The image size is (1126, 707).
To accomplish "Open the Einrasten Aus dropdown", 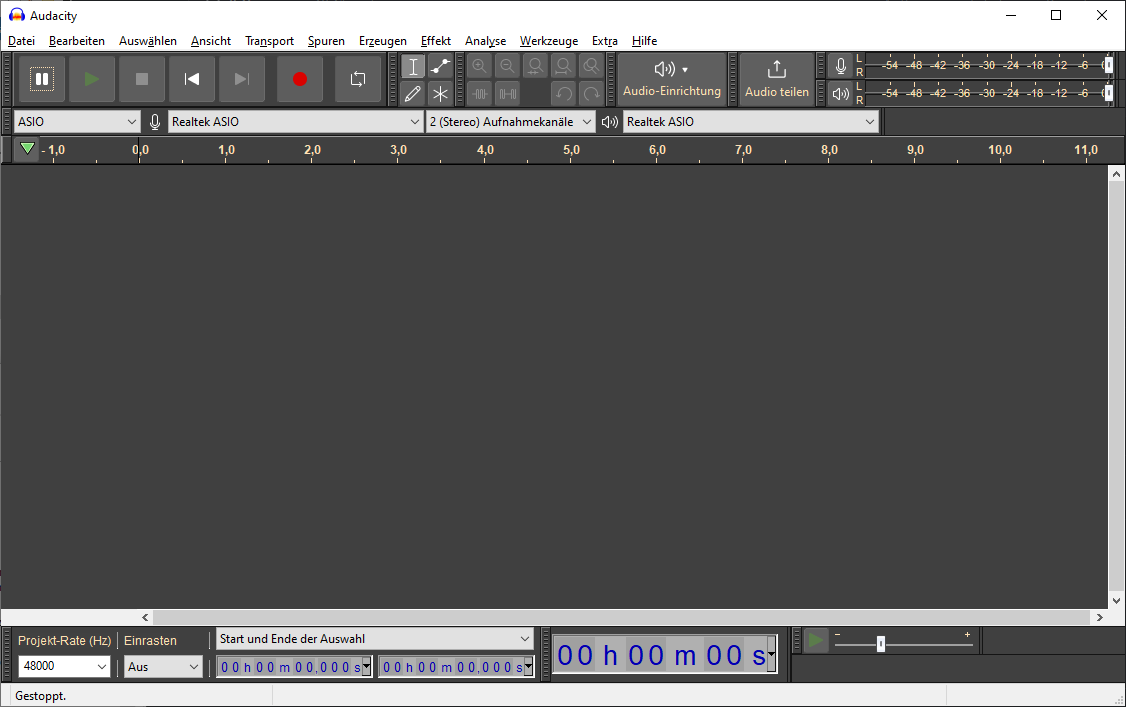I will (163, 666).
